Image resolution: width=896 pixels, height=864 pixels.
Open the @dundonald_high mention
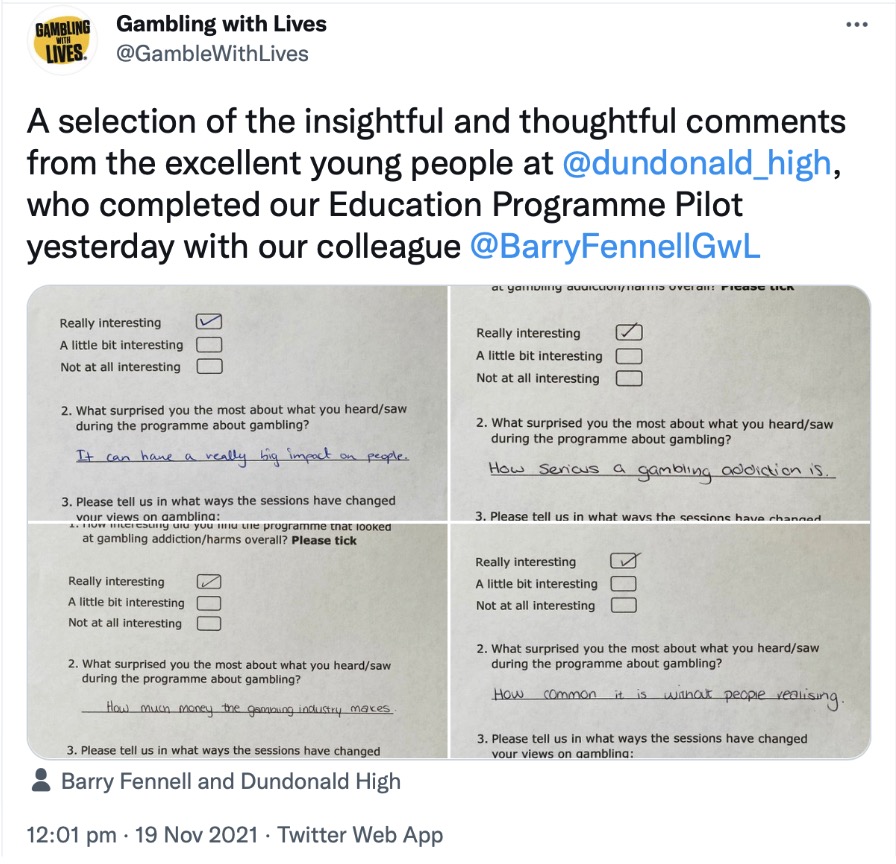point(697,163)
